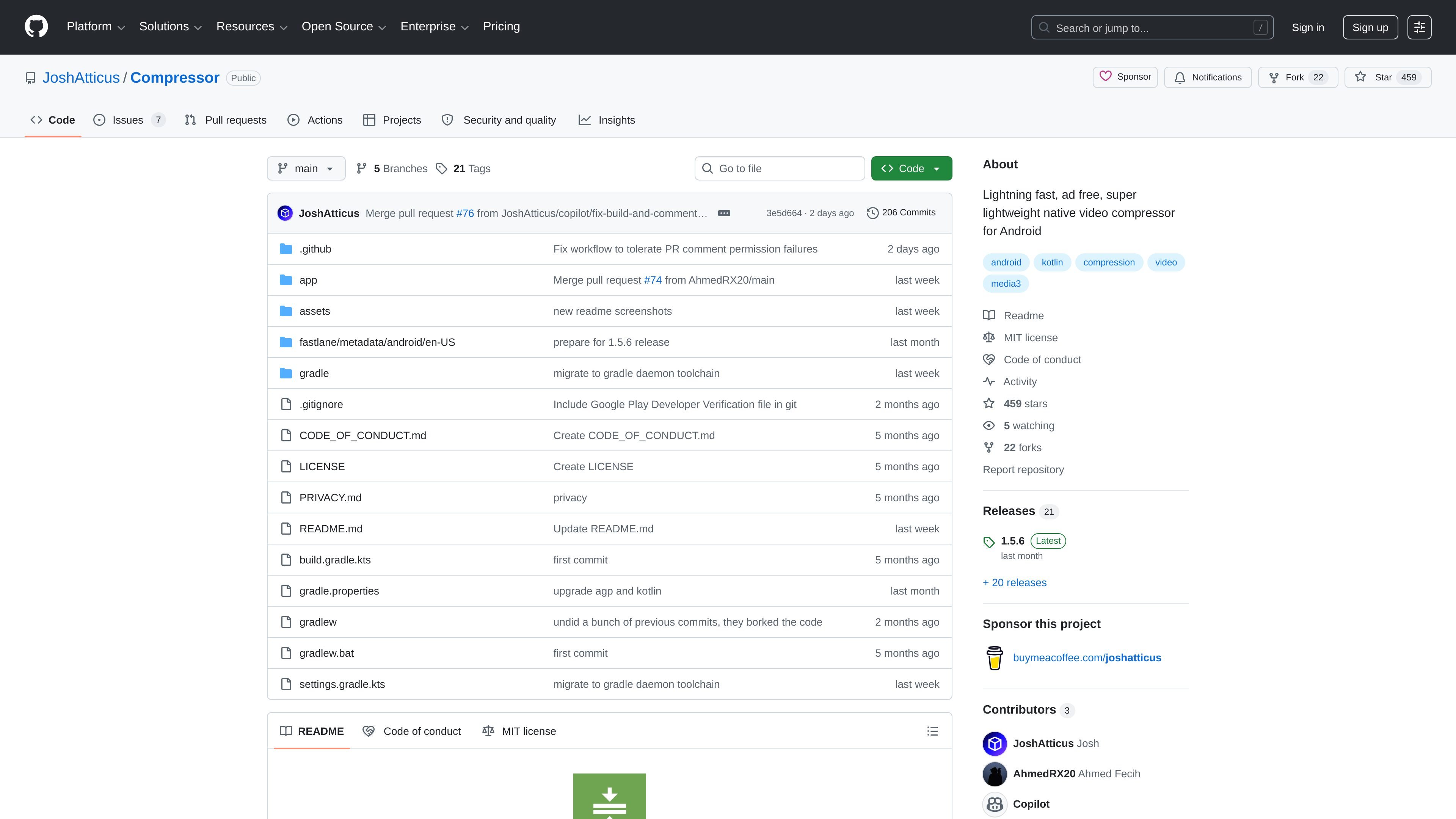Click the Sign up button
This screenshot has width=1456, height=819.
1370,27
